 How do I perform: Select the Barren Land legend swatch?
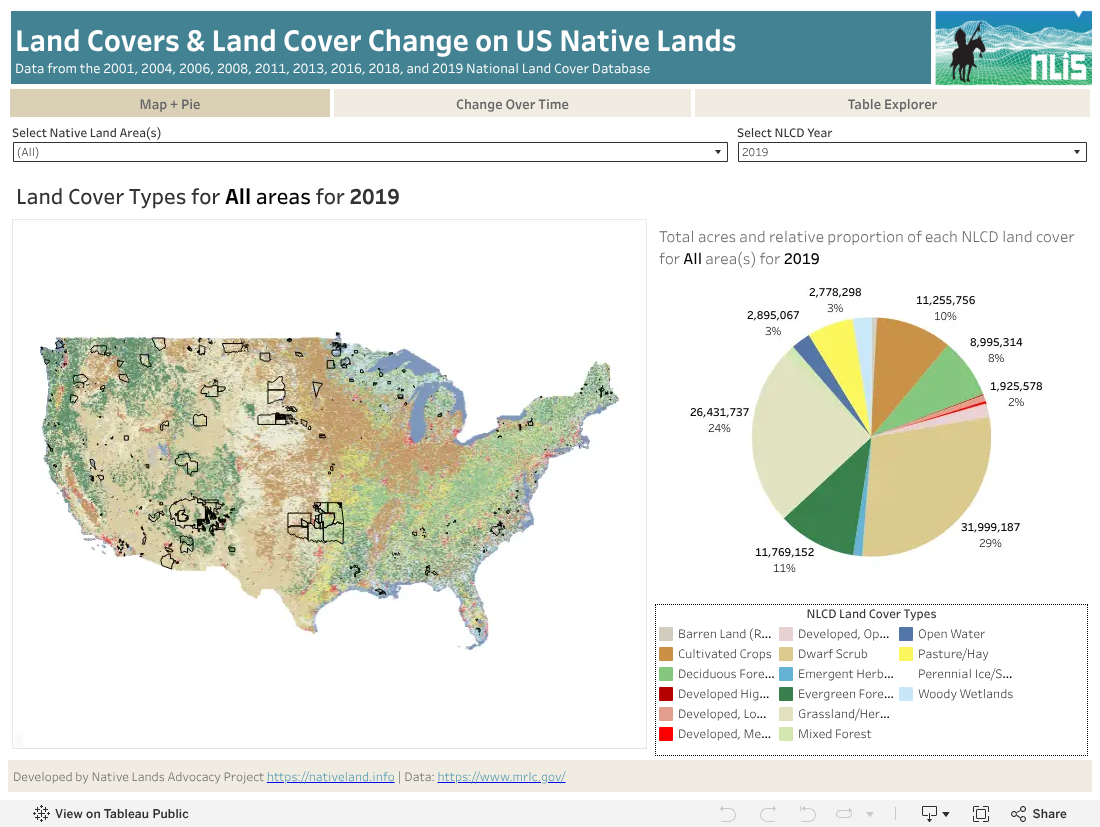tap(666, 634)
